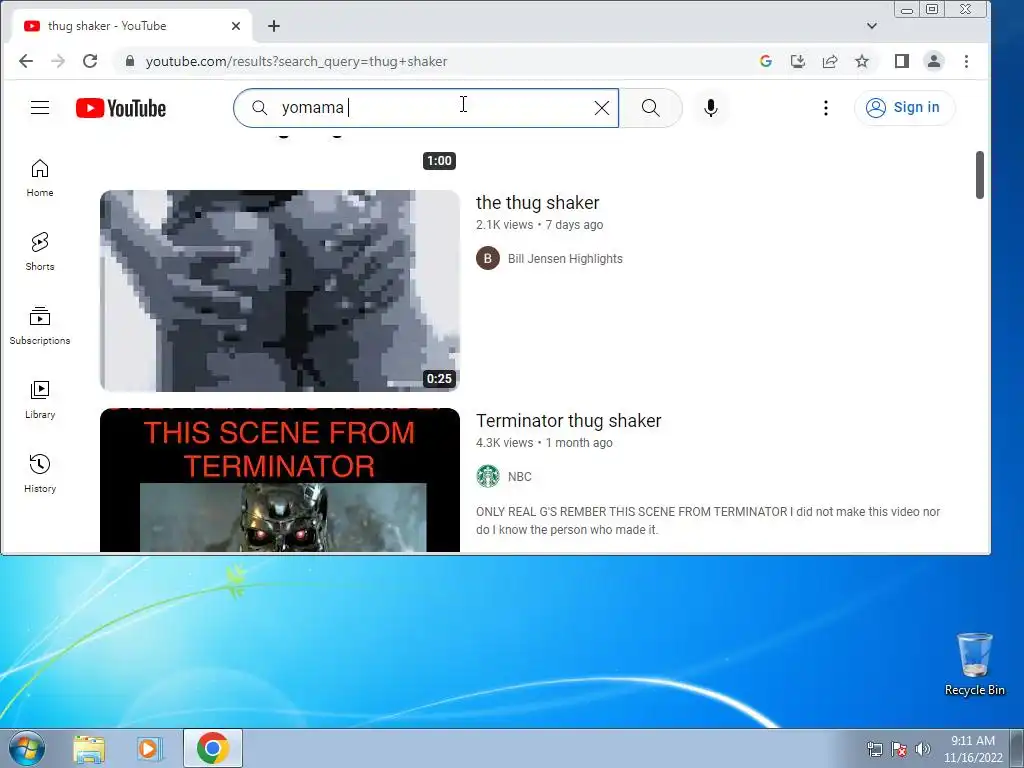
Task: Open the Action Center flag icon
Action: click(899, 749)
